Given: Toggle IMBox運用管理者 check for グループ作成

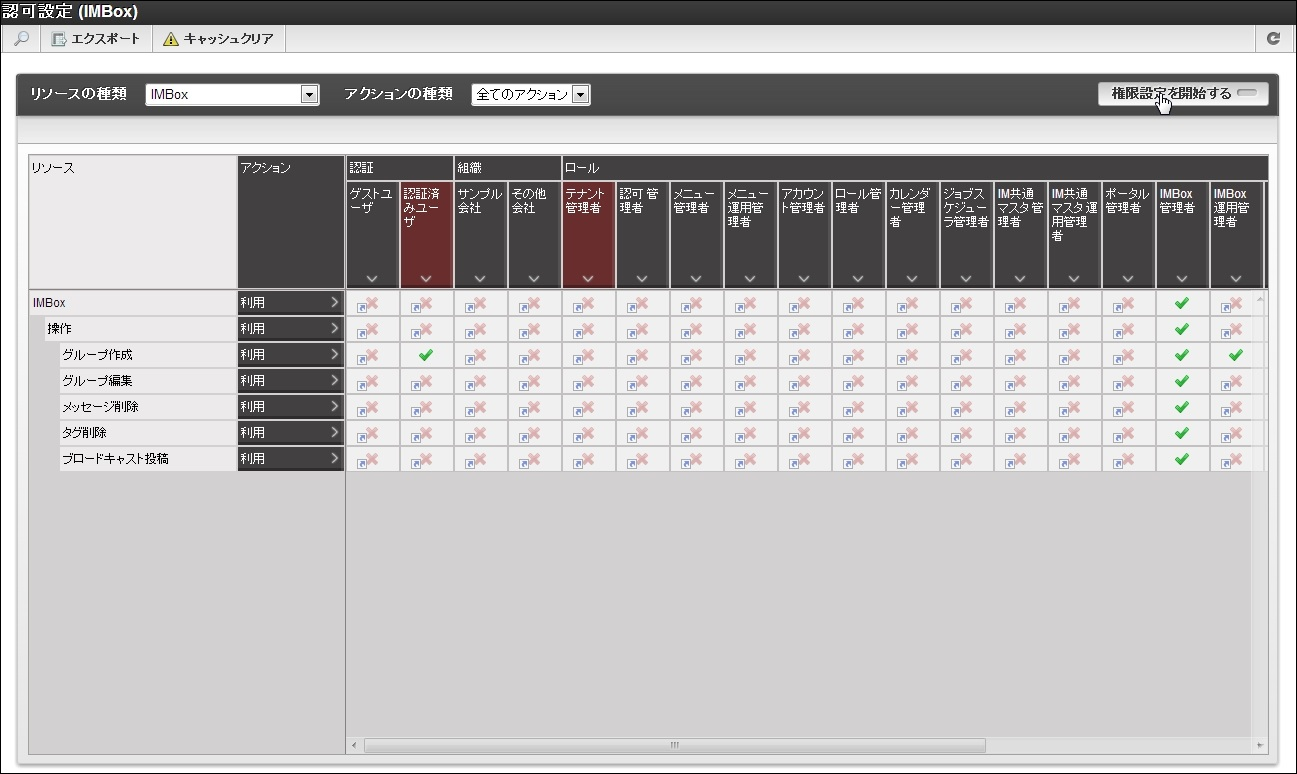Looking at the screenshot, I should tap(1236, 355).
